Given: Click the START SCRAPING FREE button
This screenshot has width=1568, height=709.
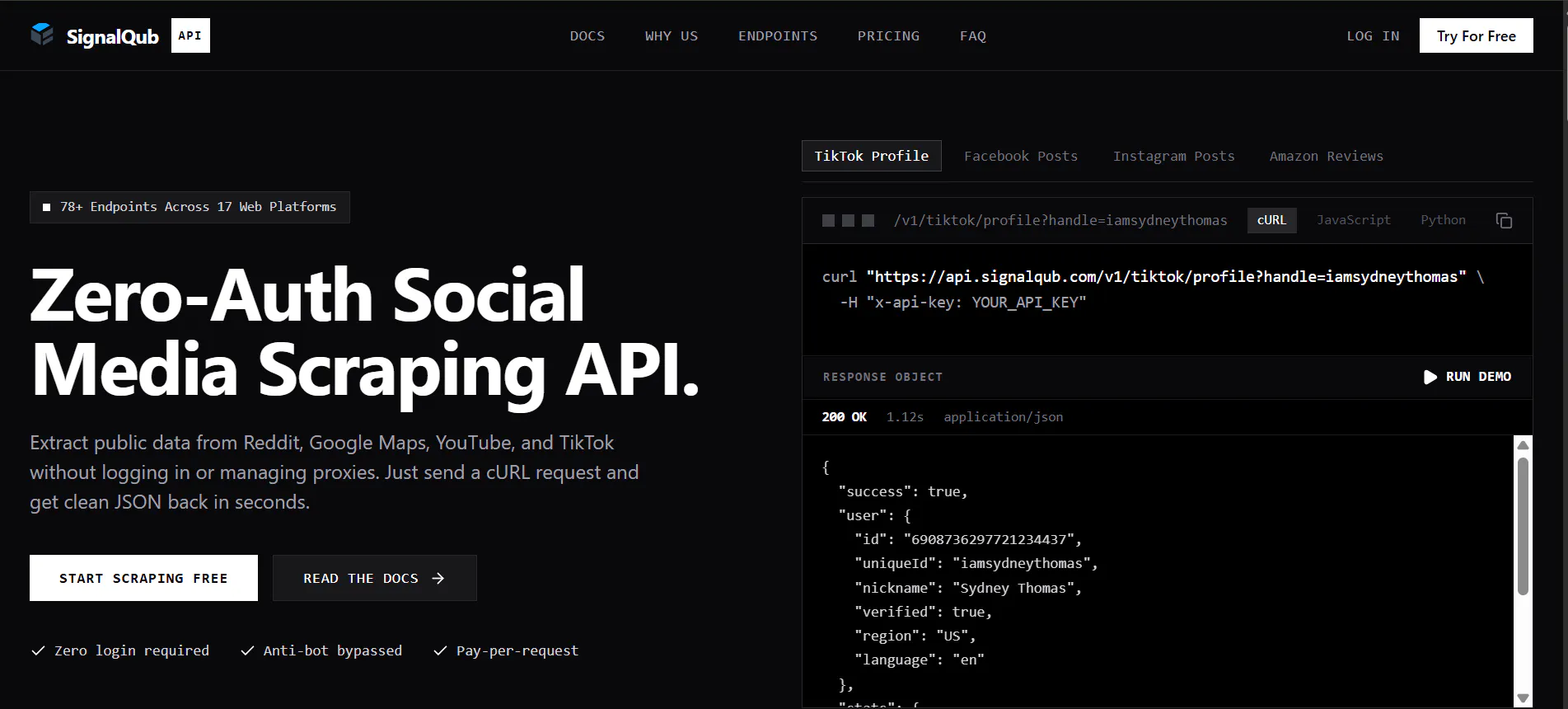Looking at the screenshot, I should point(143,578).
